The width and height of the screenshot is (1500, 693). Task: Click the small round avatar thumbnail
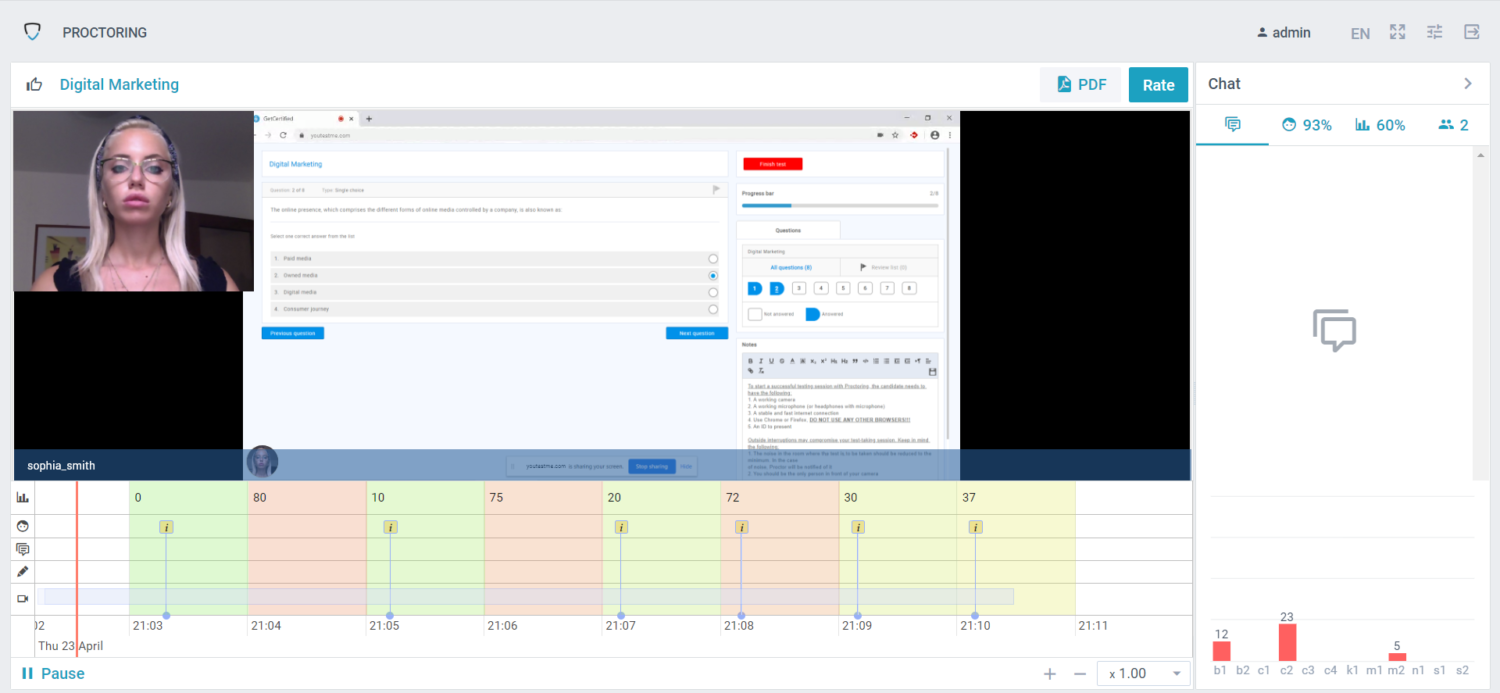click(x=262, y=462)
